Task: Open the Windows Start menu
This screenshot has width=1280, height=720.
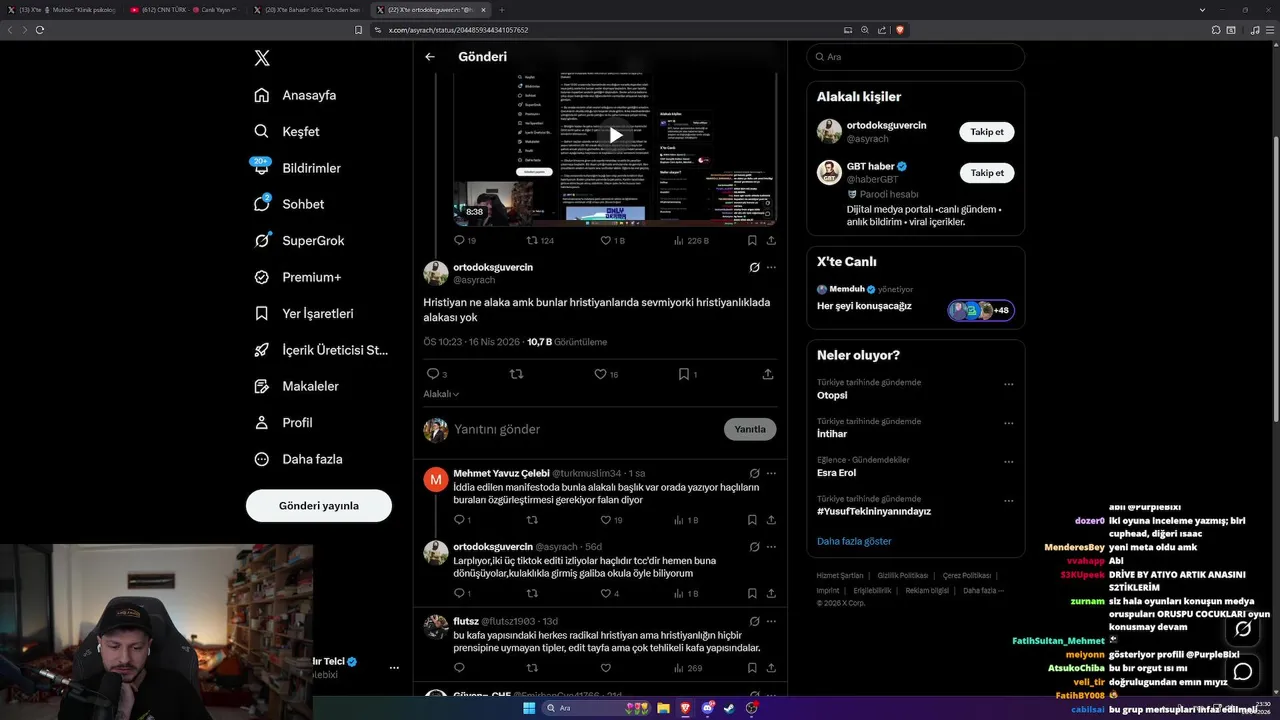Action: point(528,708)
